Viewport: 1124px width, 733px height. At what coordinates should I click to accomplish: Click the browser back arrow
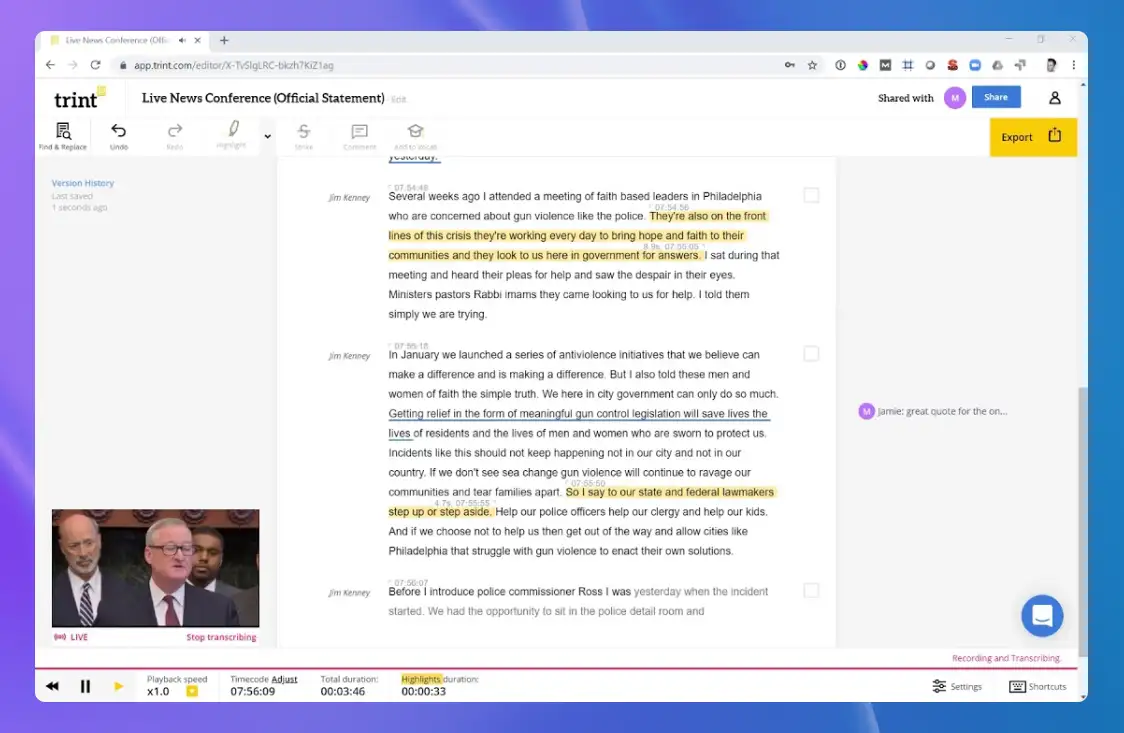click(50, 65)
